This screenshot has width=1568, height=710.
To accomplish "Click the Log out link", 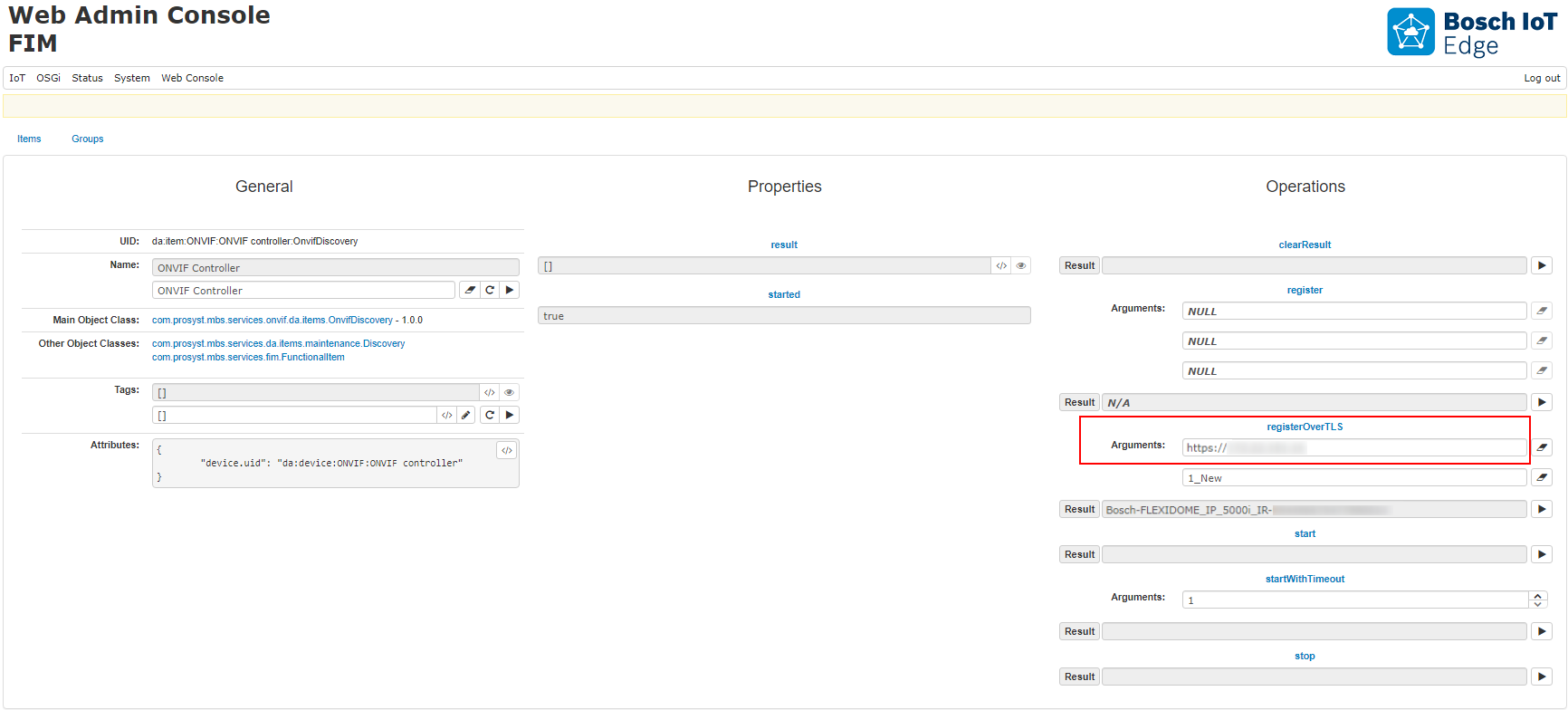I will [1542, 78].
